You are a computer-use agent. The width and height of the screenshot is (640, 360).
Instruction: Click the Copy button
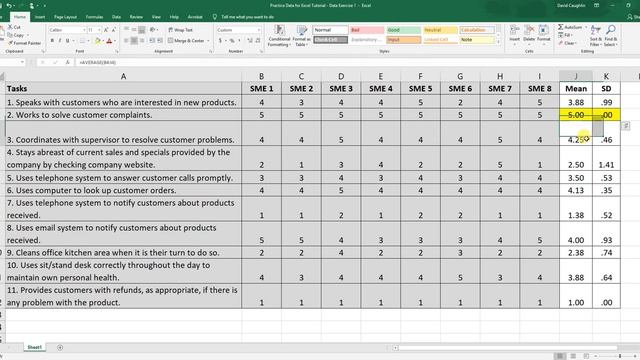click(x=16, y=35)
